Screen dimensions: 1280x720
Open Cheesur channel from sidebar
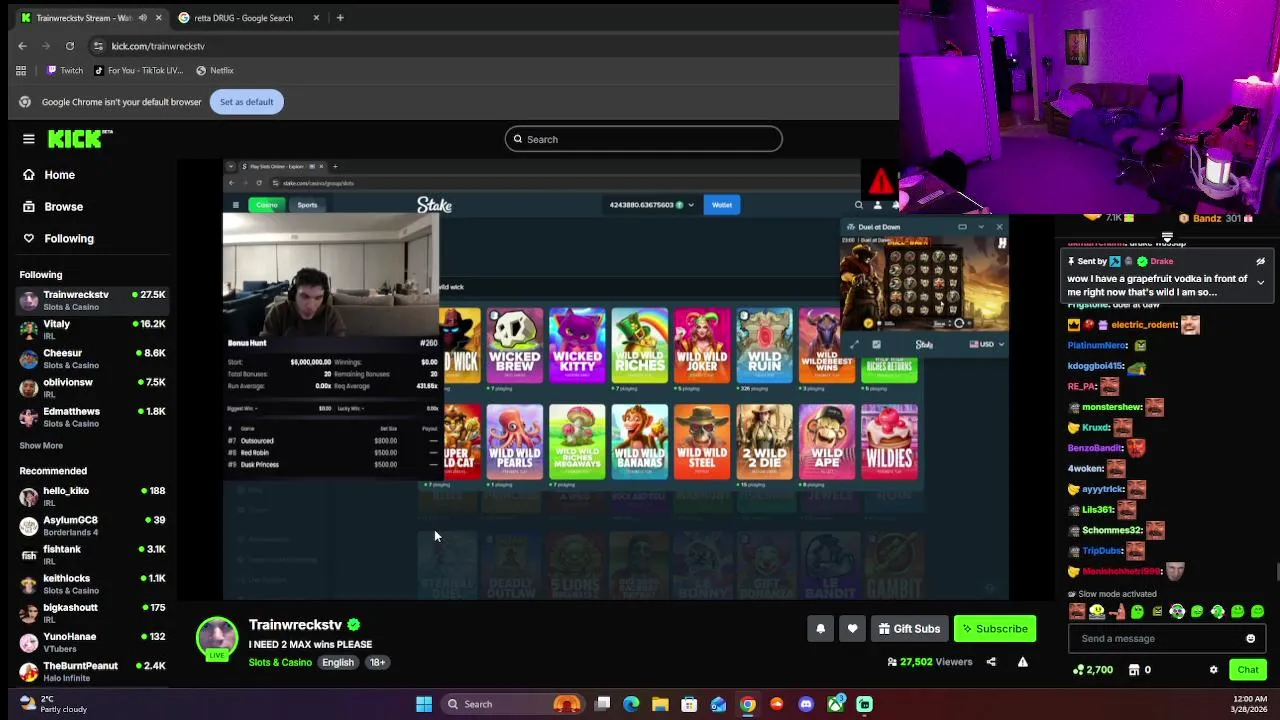(x=92, y=358)
